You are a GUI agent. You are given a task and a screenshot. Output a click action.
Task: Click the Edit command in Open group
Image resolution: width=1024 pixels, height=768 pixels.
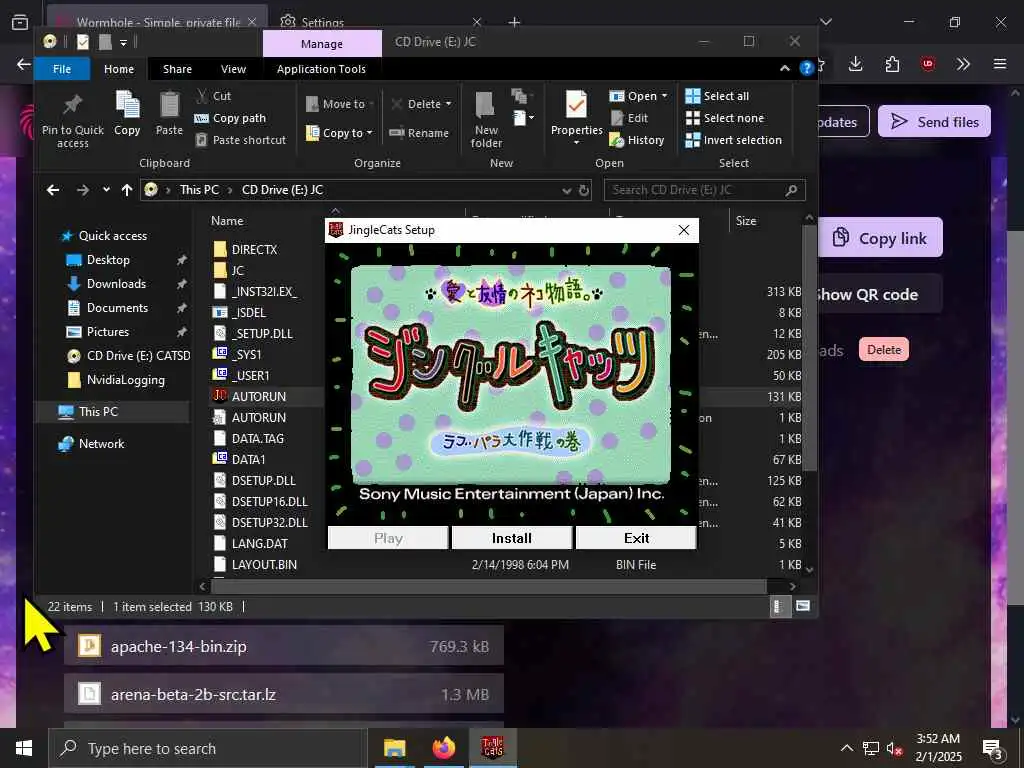pyautogui.click(x=629, y=118)
